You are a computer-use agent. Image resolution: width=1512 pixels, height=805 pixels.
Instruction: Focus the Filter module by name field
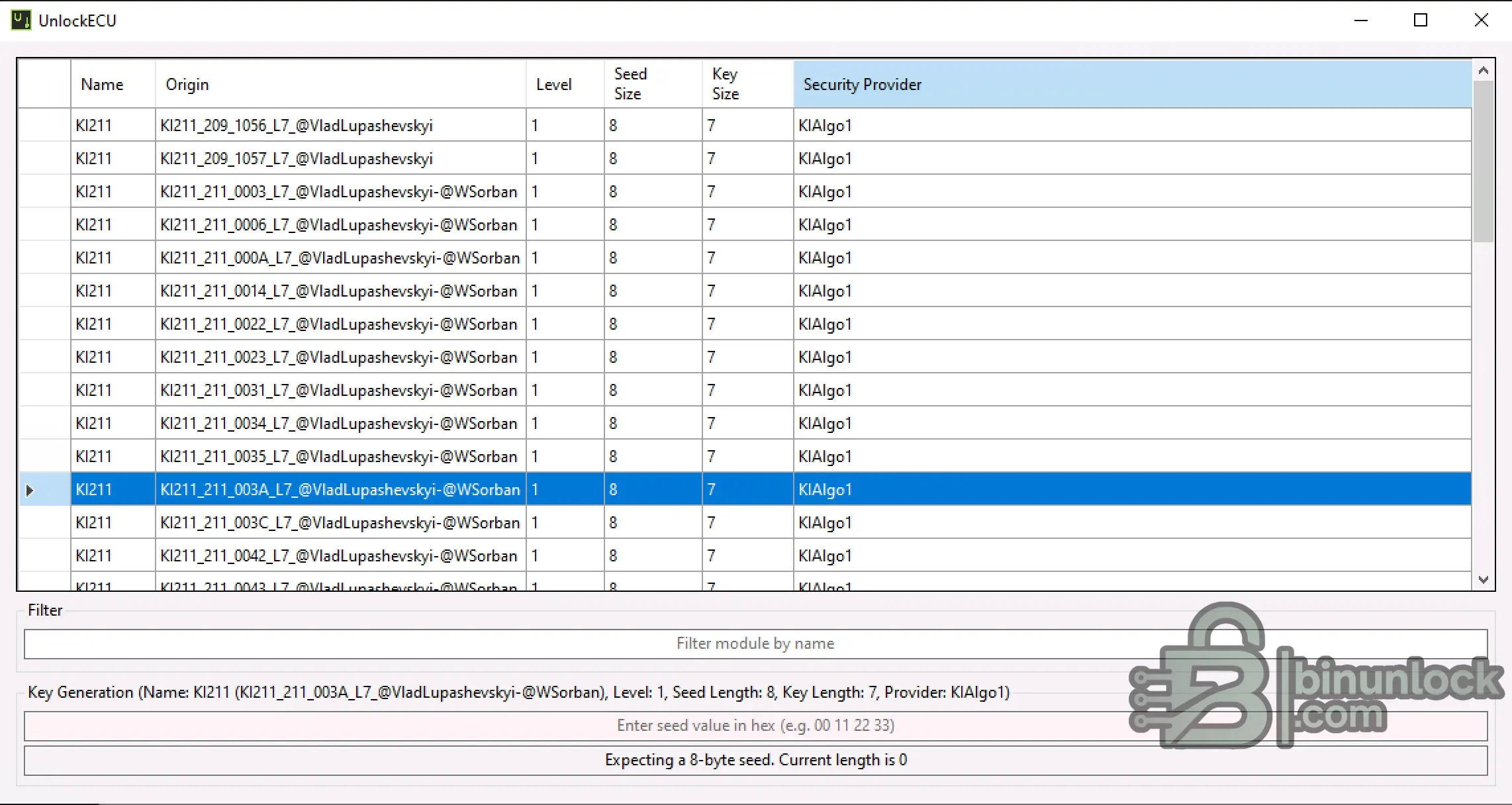point(755,643)
